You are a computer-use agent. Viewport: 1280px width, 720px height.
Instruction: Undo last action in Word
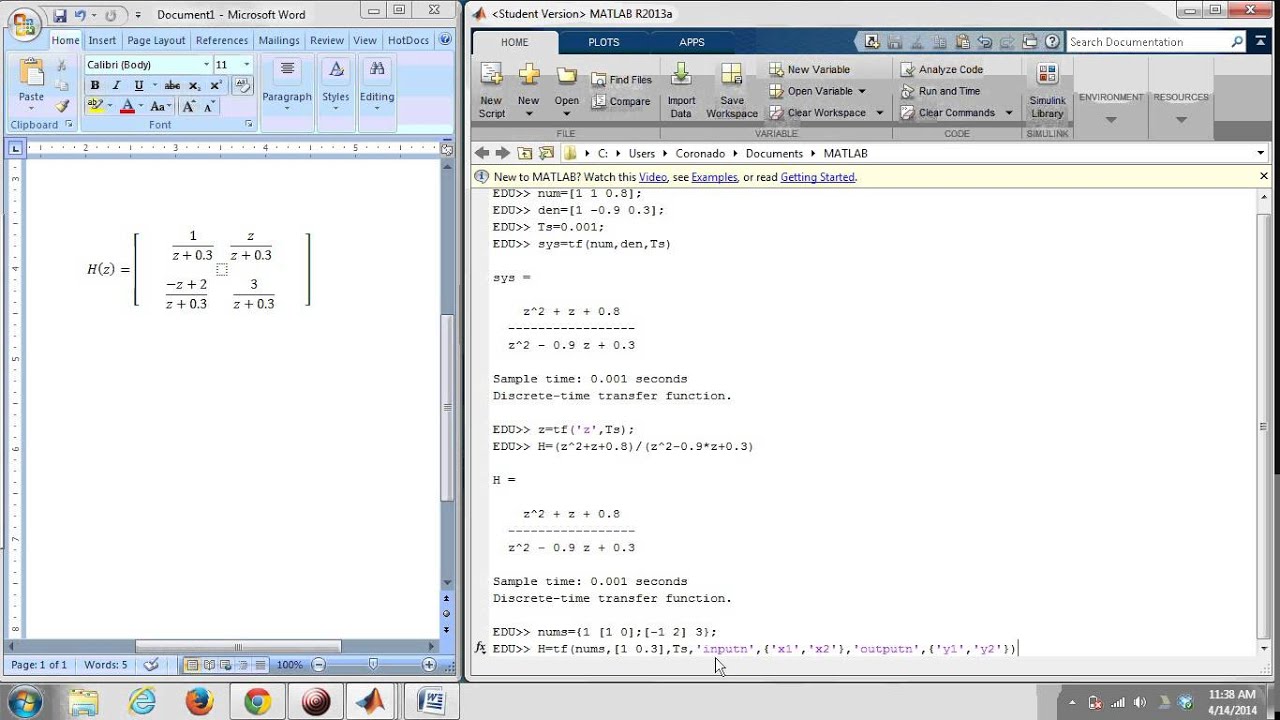pyautogui.click(x=80, y=15)
